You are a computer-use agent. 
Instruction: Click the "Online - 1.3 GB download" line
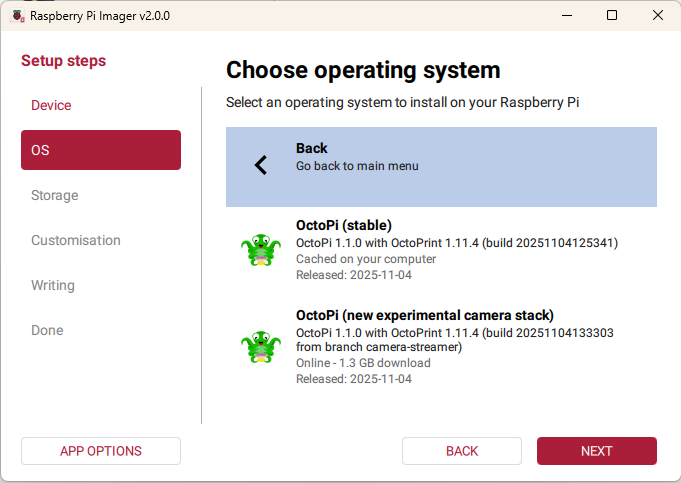363,363
